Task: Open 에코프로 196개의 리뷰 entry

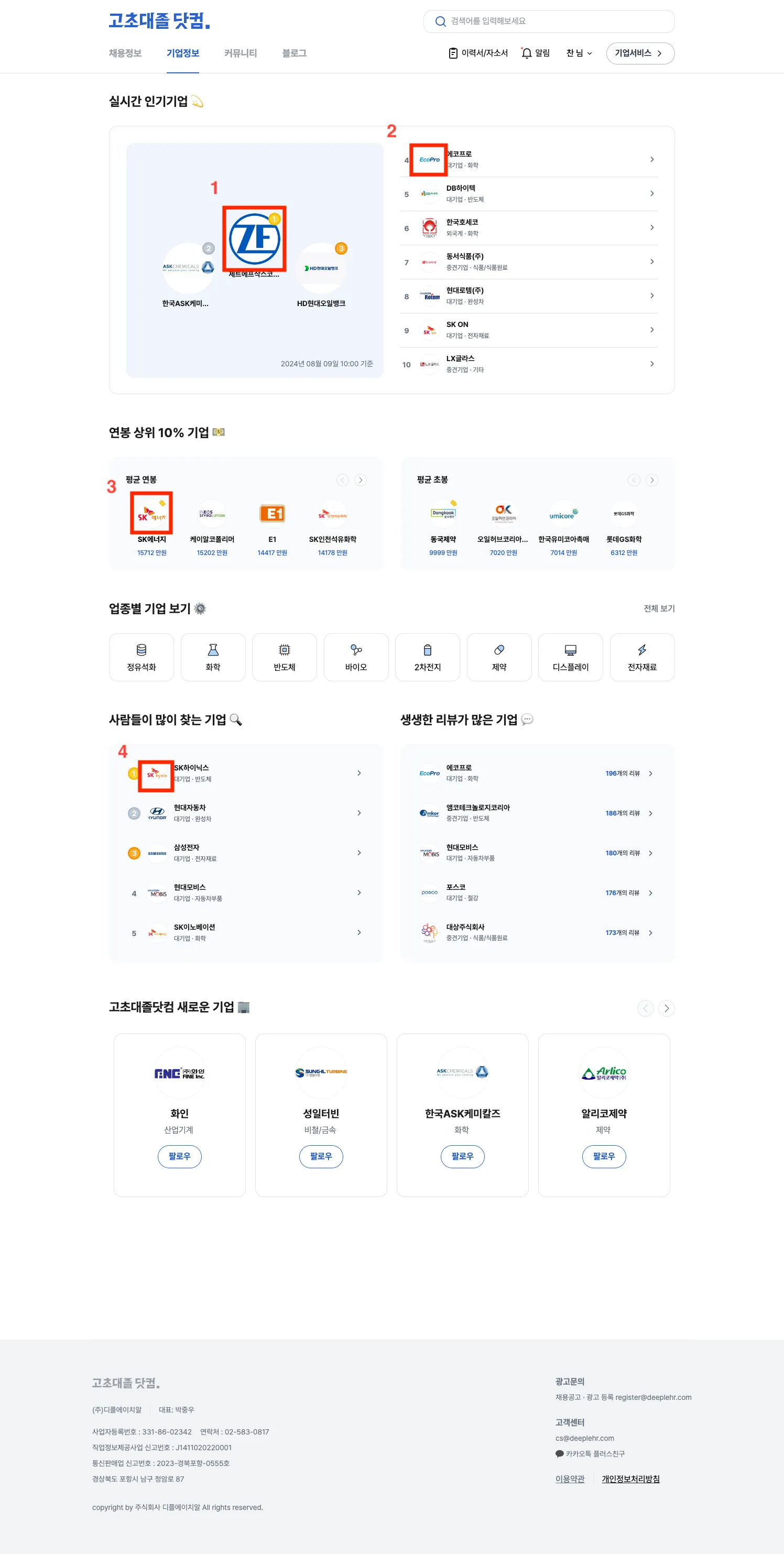Action: click(537, 774)
